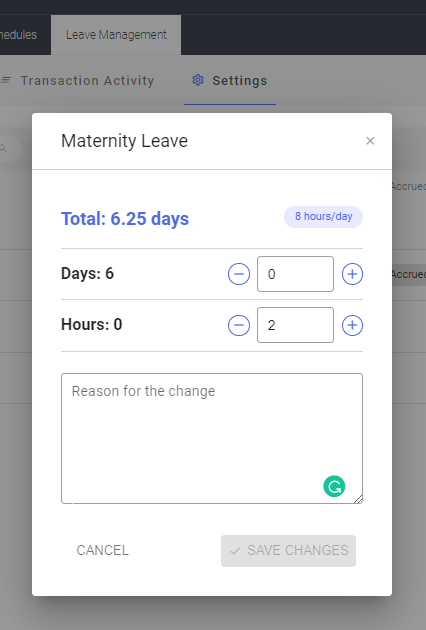This screenshot has width=426, height=630.
Task: Decrease the Days value with minus icon
Action: click(239, 274)
